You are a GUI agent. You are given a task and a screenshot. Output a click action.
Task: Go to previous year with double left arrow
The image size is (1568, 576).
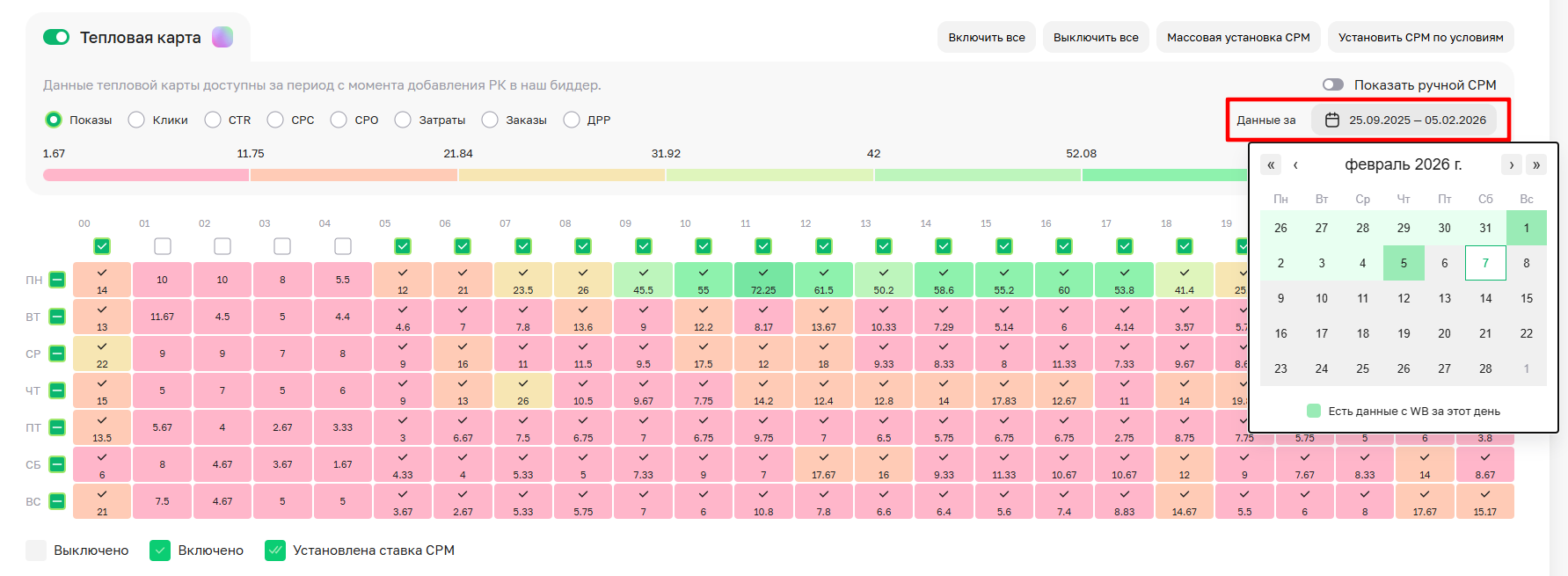click(1270, 164)
